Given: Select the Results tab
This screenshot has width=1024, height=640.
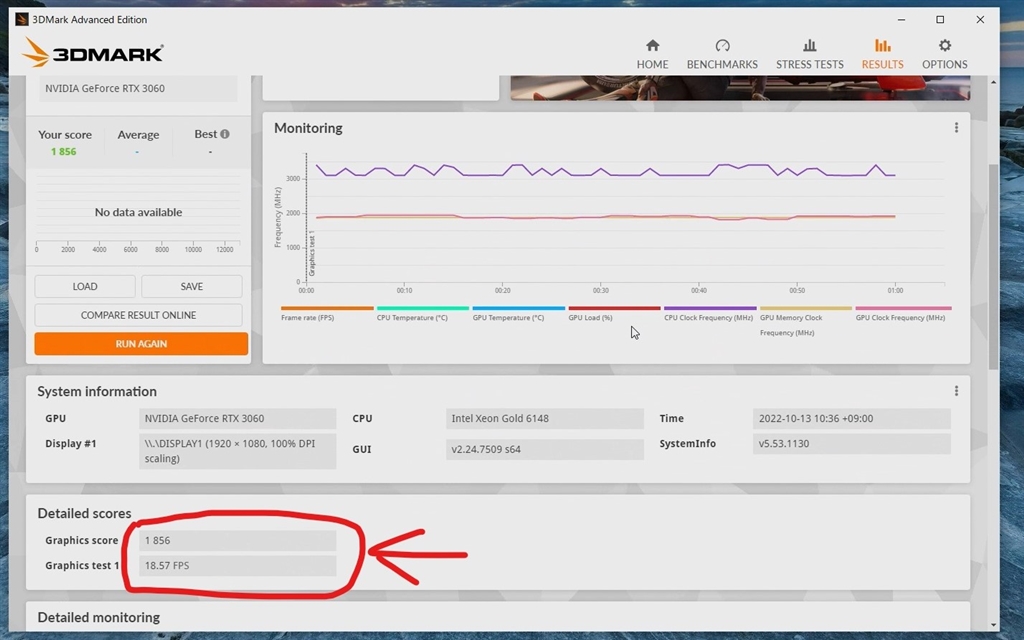Looking at the screenshot, I should pos(882,54).
